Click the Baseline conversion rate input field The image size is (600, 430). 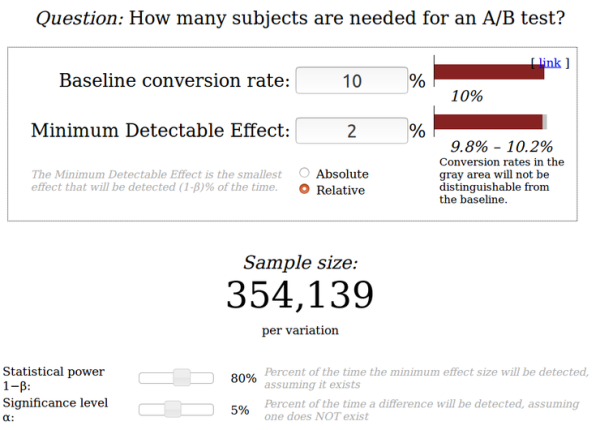pyautogui.click(x=351, y=81)
